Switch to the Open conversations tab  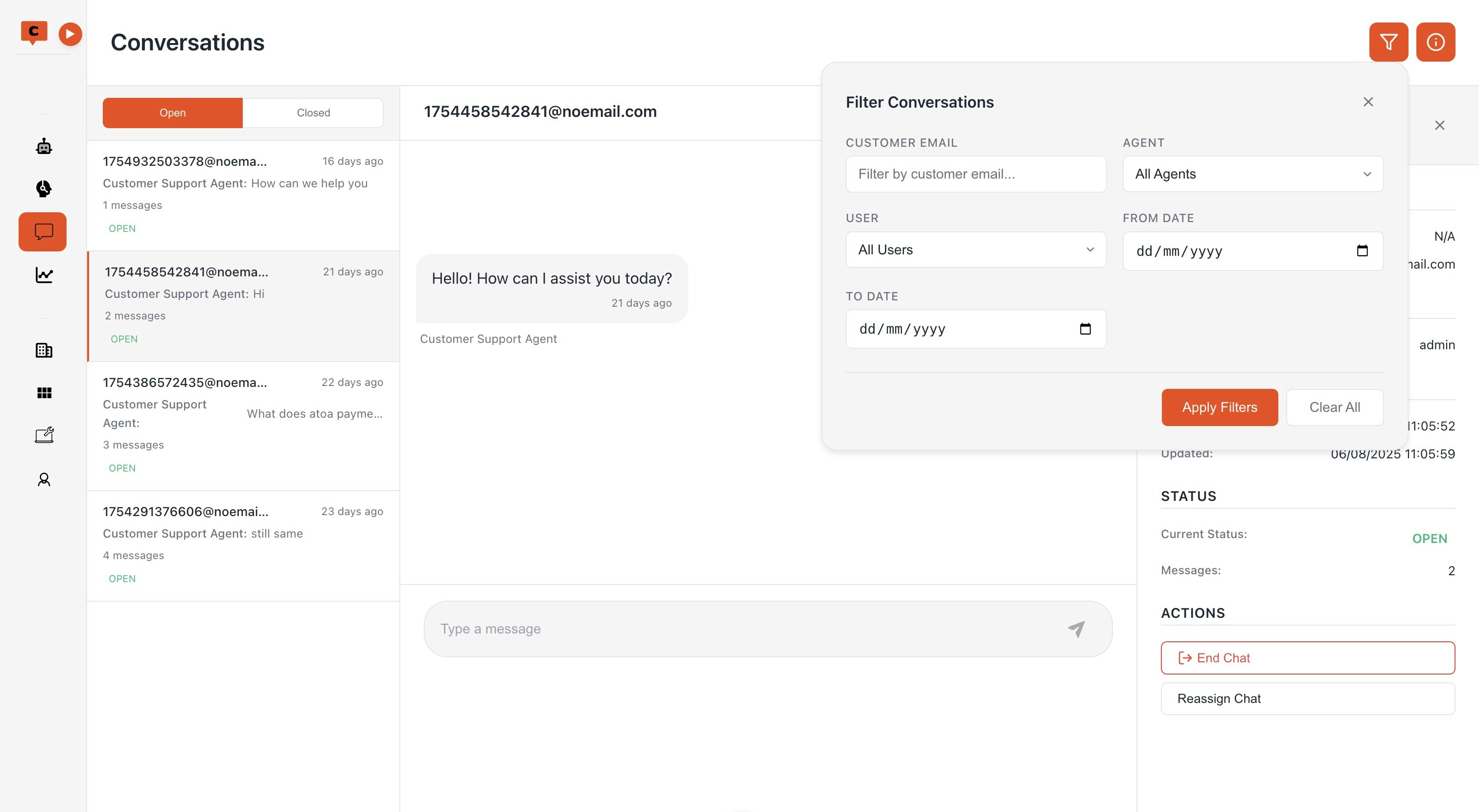click(x=172, y=113)
